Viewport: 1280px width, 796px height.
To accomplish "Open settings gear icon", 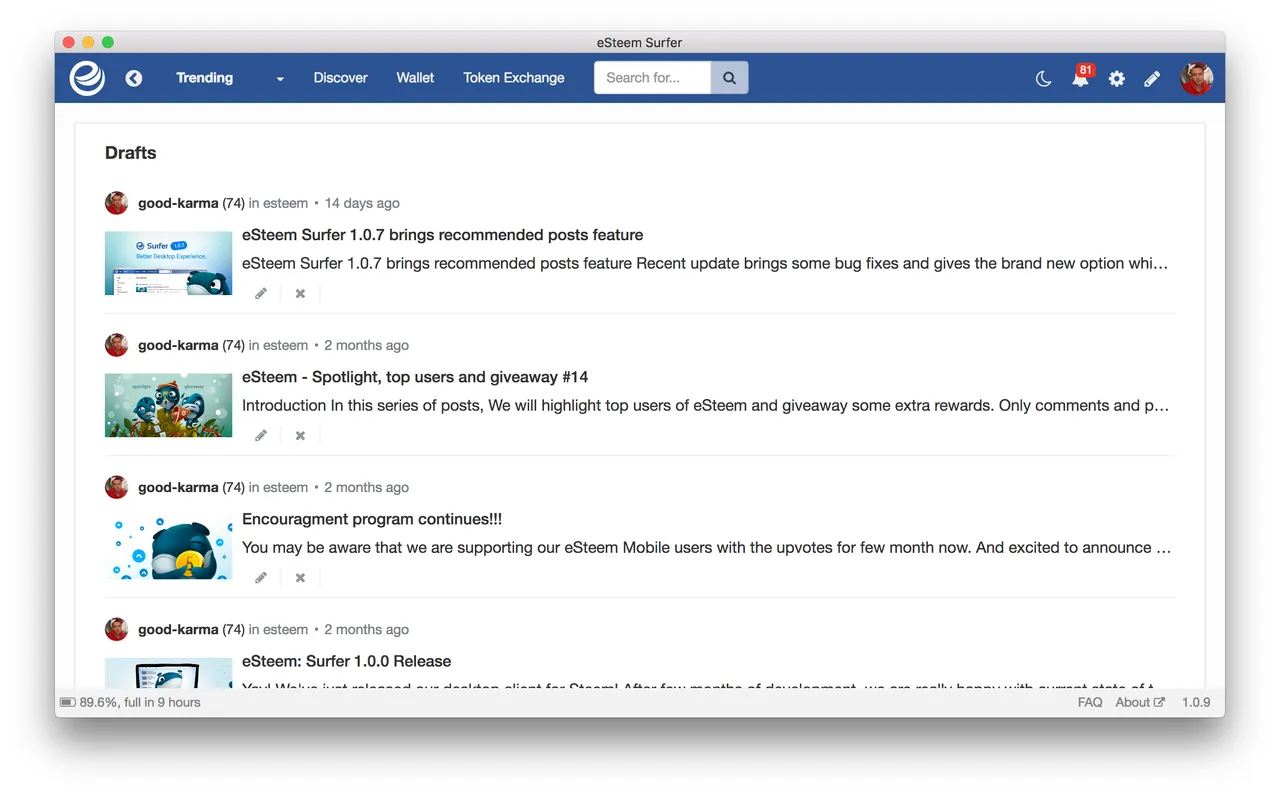I will tap(1117, 78).
